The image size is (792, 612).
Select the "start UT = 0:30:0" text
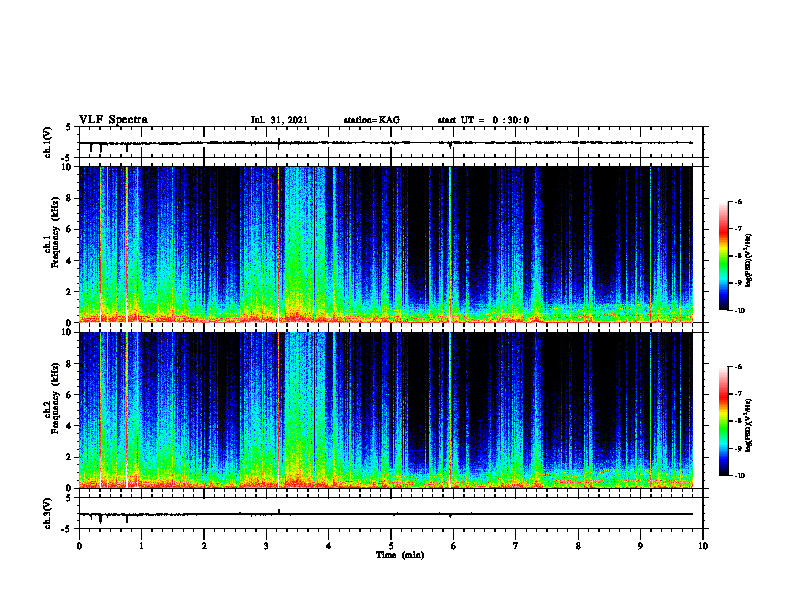coord(483,120)
